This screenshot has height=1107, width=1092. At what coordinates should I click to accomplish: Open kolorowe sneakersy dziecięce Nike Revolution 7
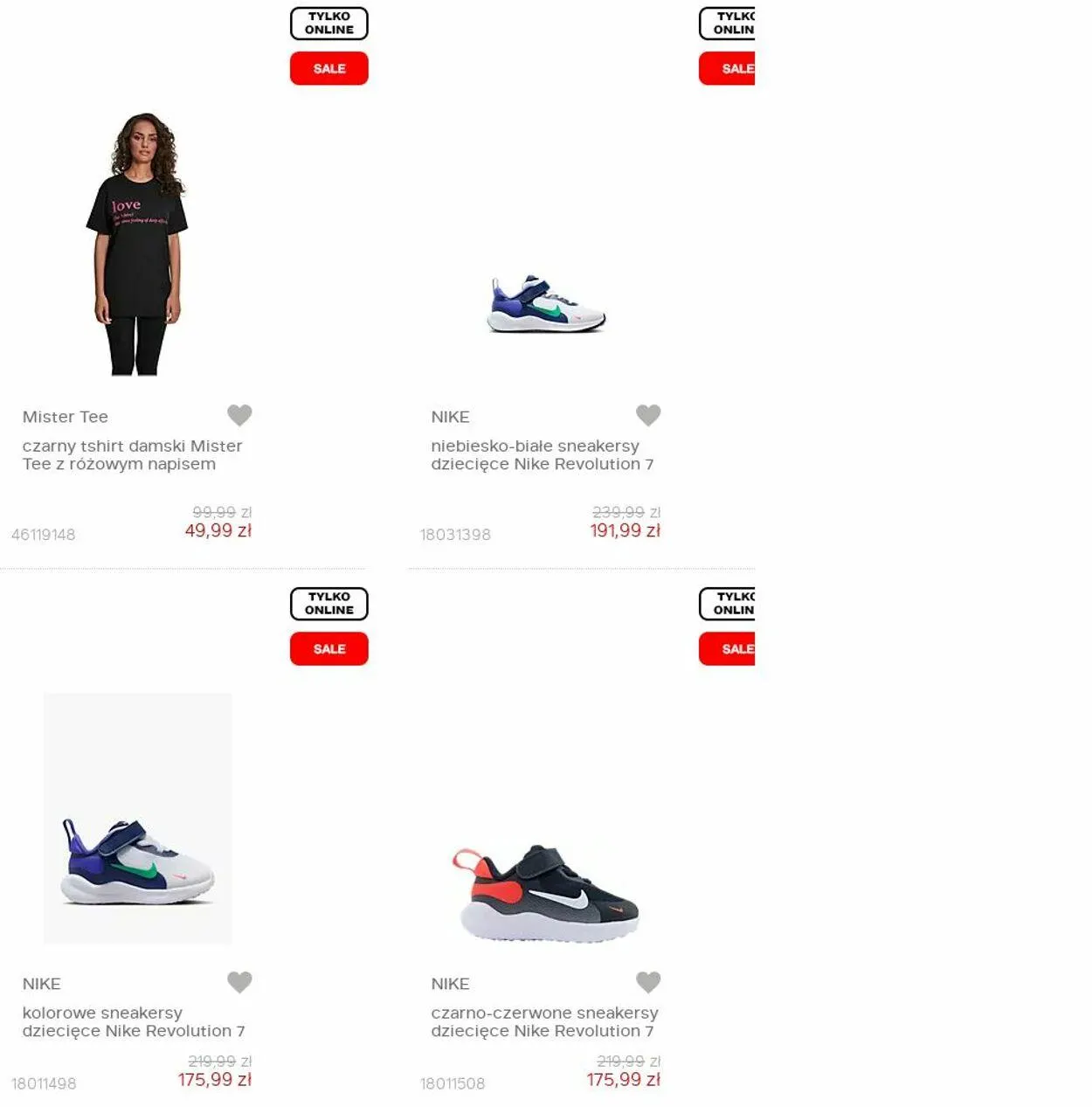click(134, 1022)
